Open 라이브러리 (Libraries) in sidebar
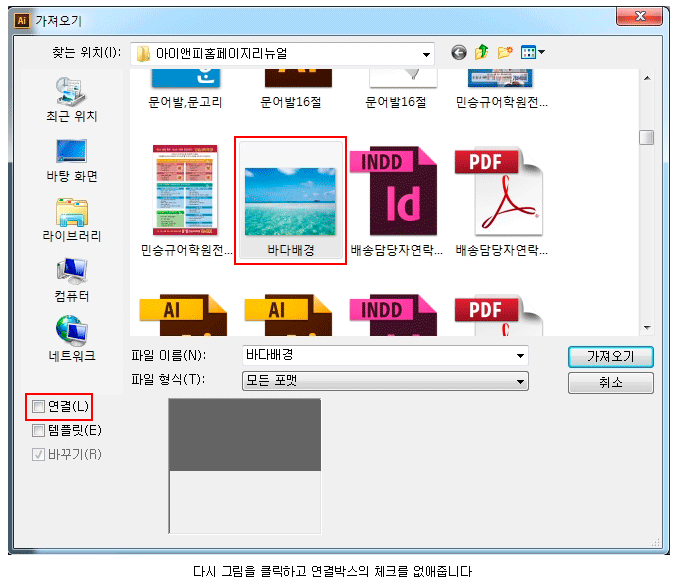Viewport: 680px width, 587px height. point(72,220)
